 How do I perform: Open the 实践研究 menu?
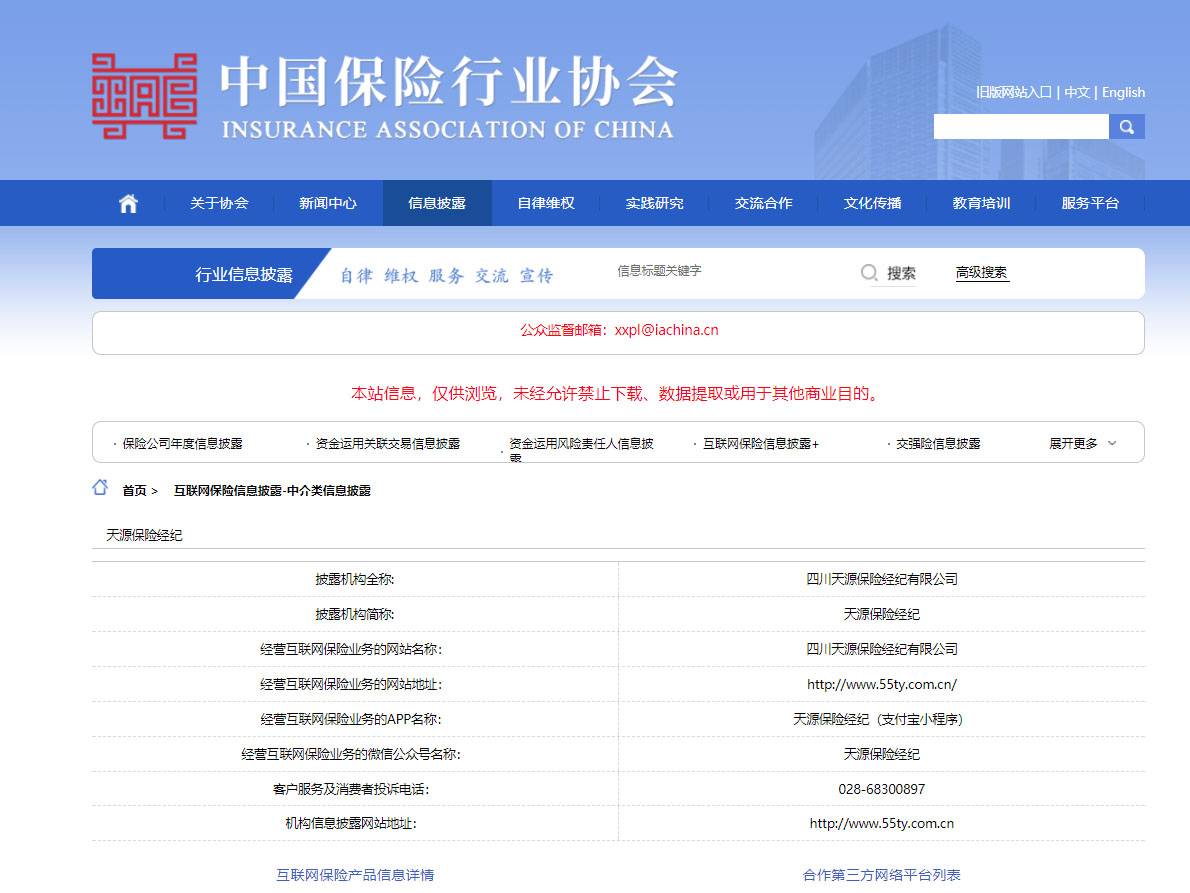coord(654,203)
